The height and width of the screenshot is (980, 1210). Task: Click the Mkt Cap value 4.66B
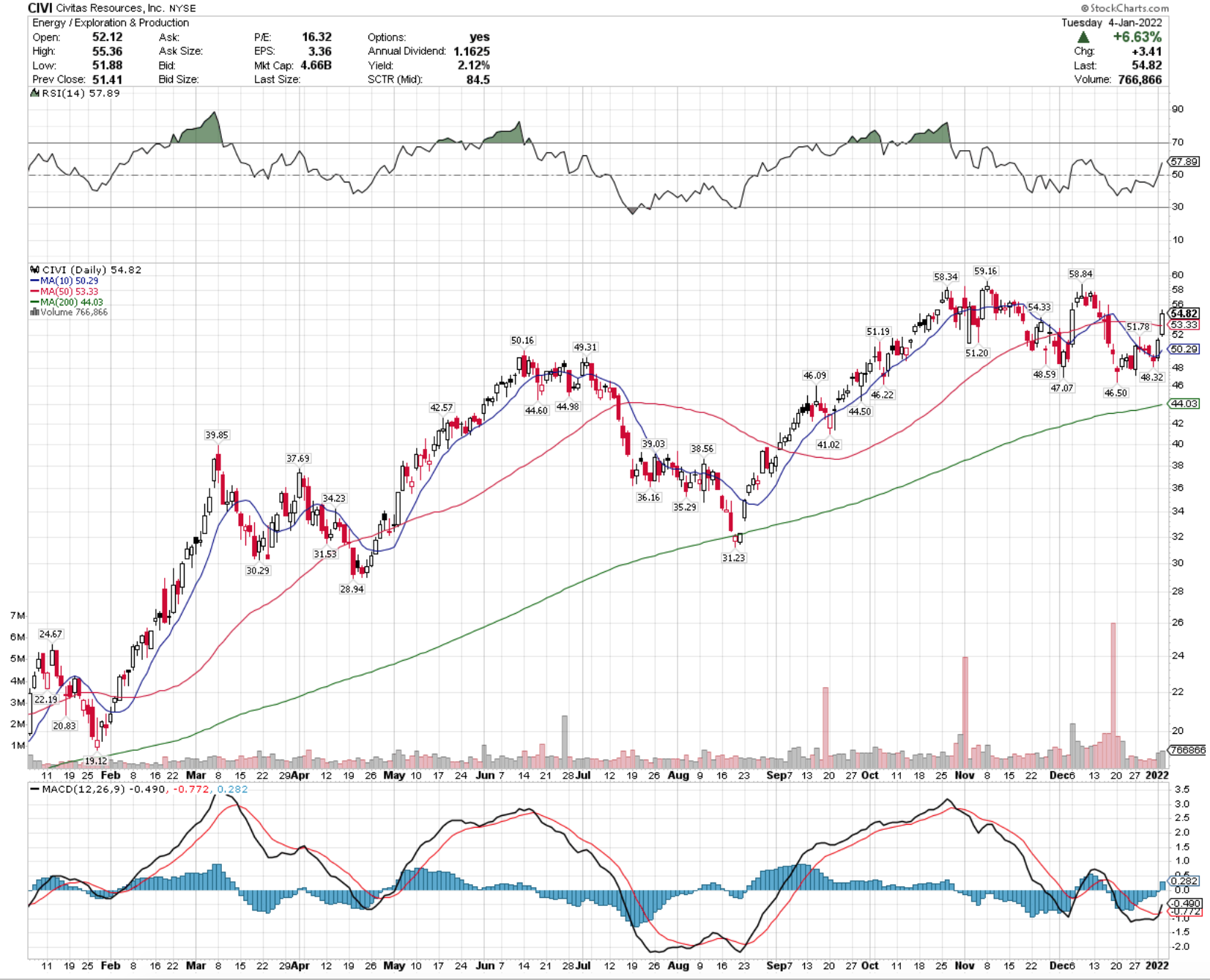click(316, 65)
